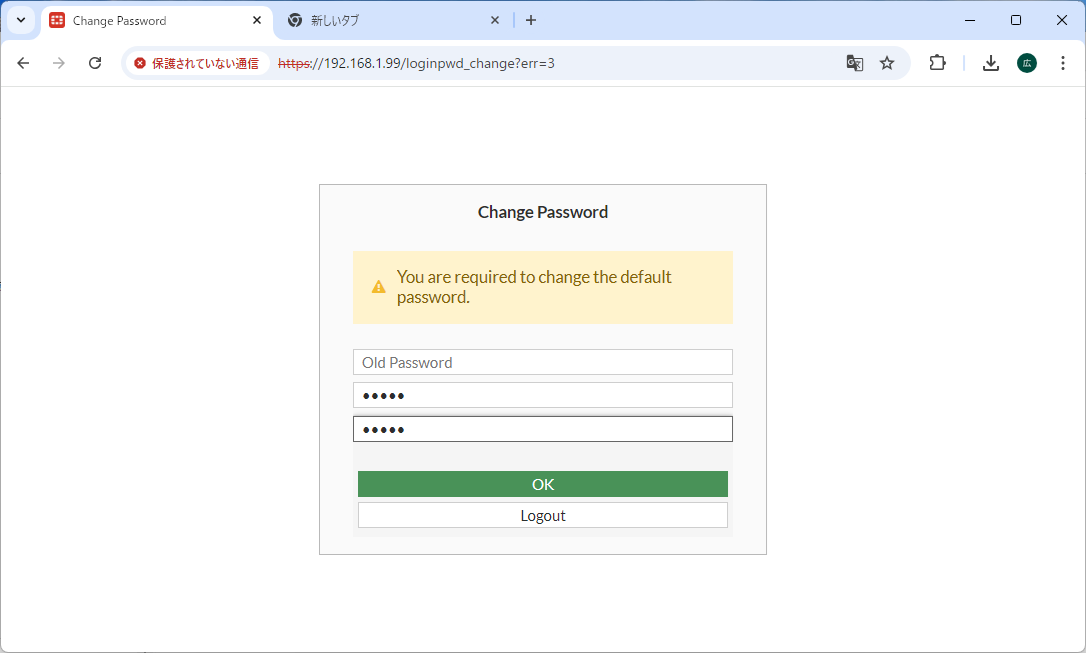Click the green OK button

tap(543, 484)
